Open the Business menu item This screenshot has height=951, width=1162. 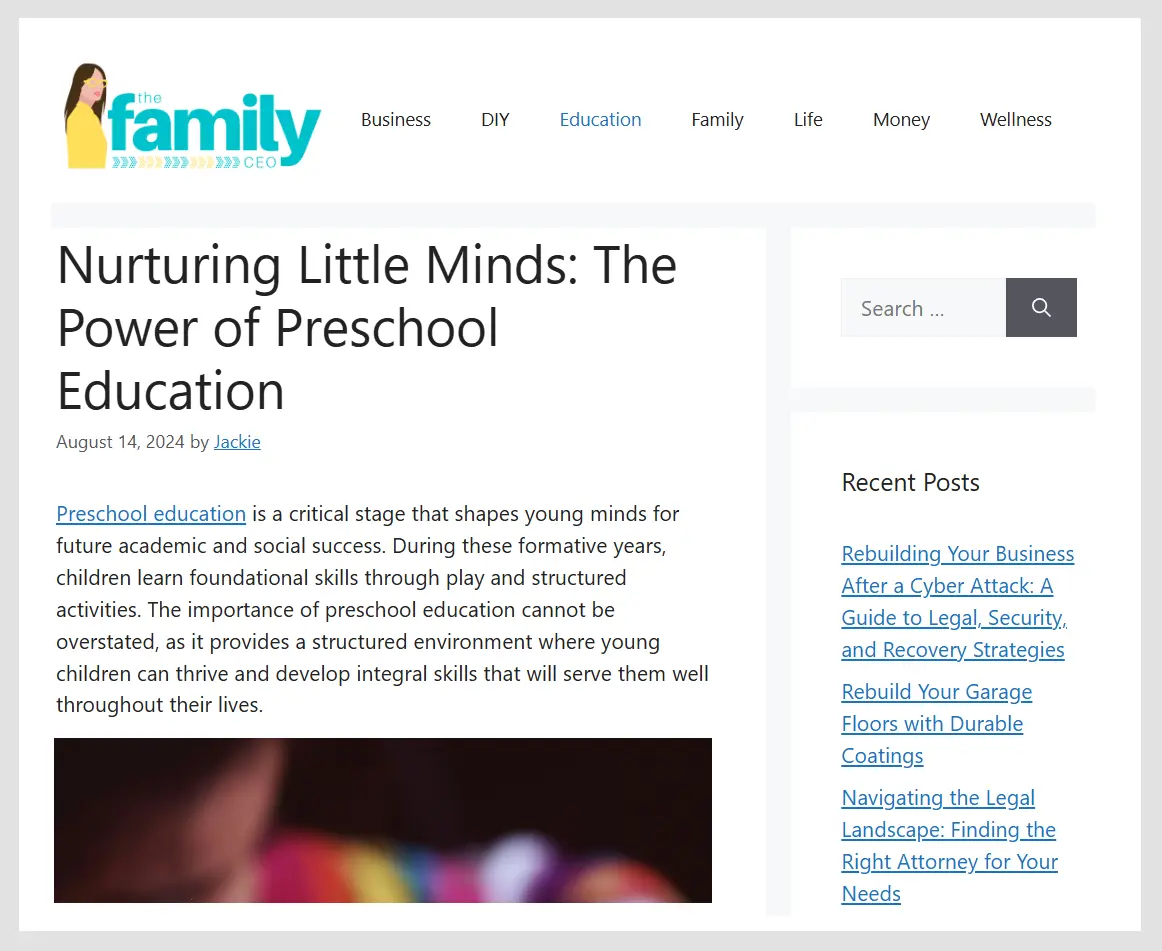[396, 120]
